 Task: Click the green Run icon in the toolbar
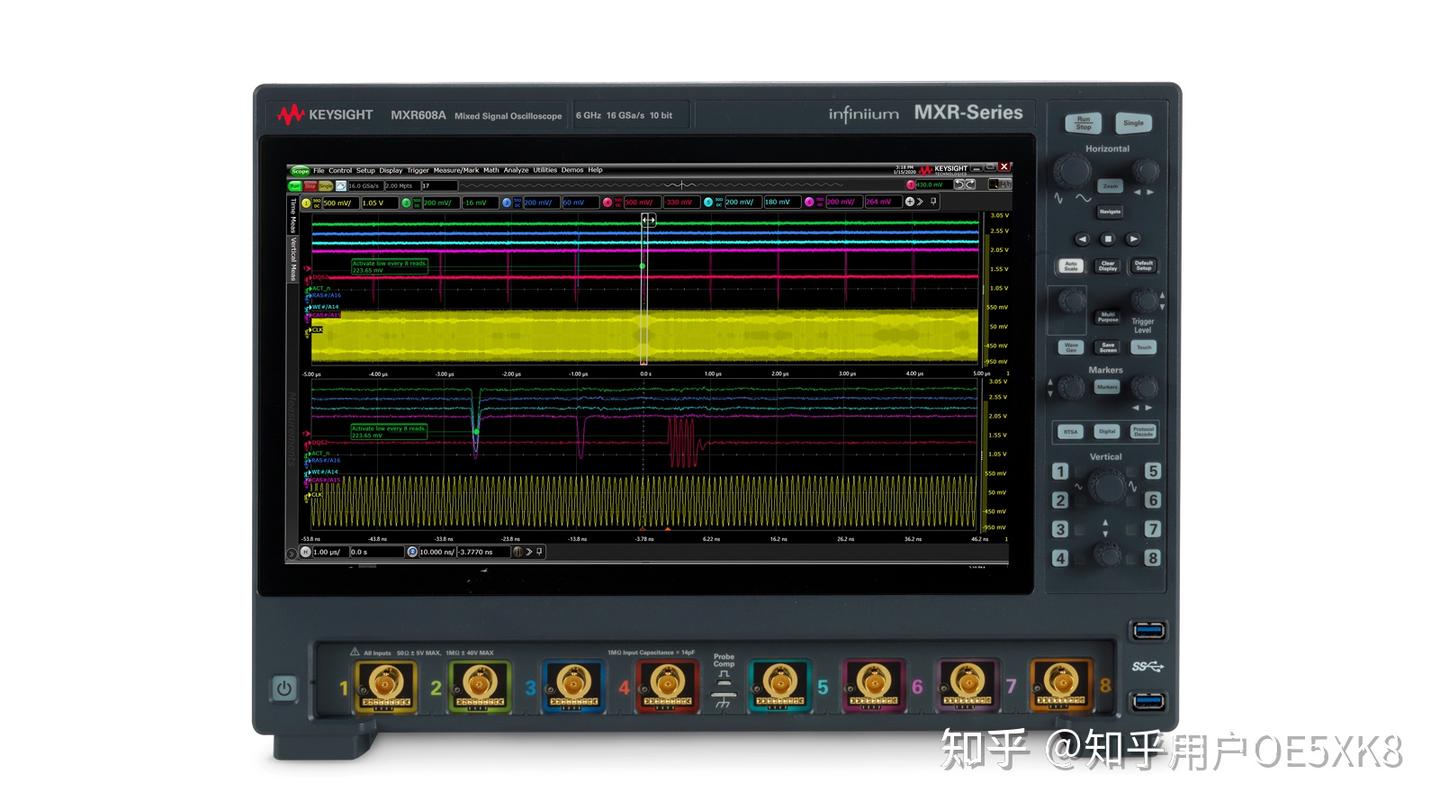[x=294, y=186]
